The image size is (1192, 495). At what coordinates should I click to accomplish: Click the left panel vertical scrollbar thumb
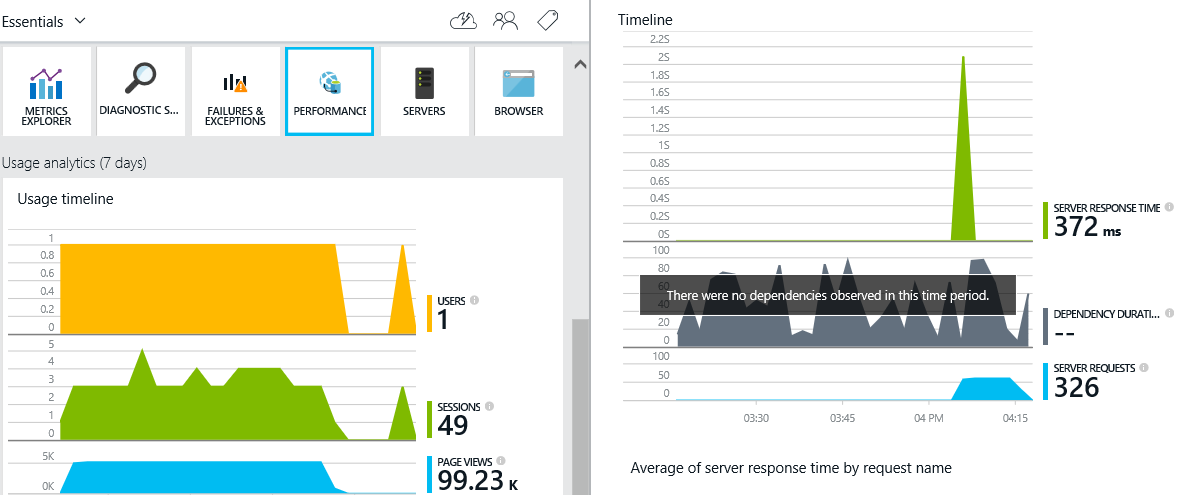[x=580, y=407]
